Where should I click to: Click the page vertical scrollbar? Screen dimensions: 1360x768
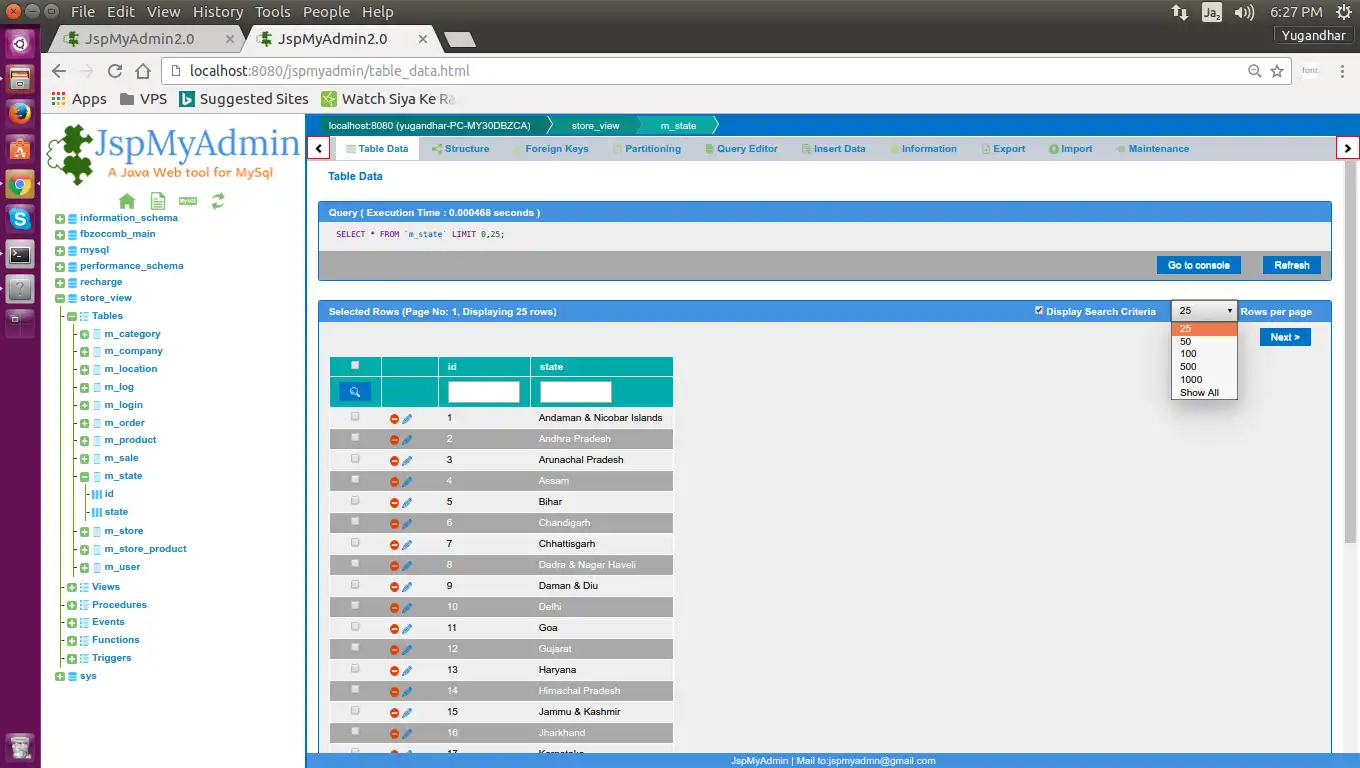(1350, 351)
